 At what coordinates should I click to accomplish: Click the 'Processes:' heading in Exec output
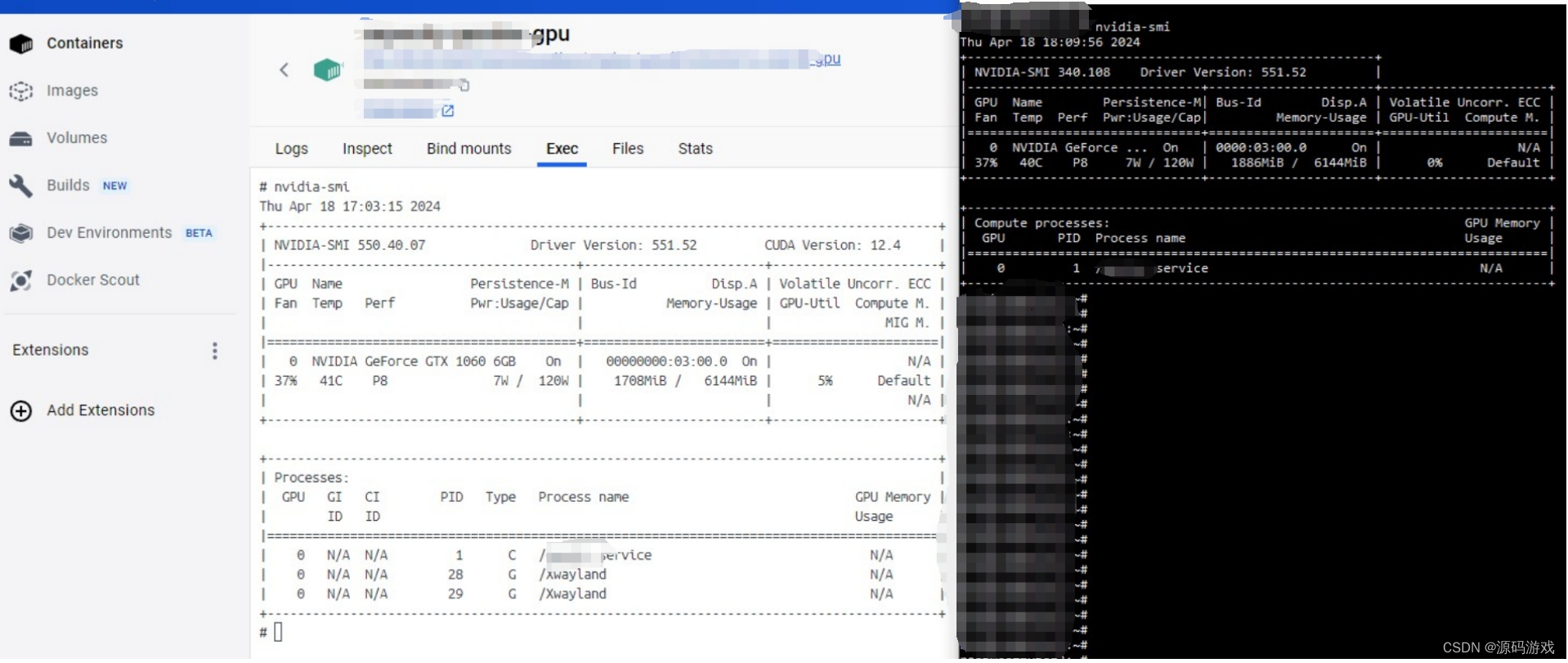pos(311,478)
